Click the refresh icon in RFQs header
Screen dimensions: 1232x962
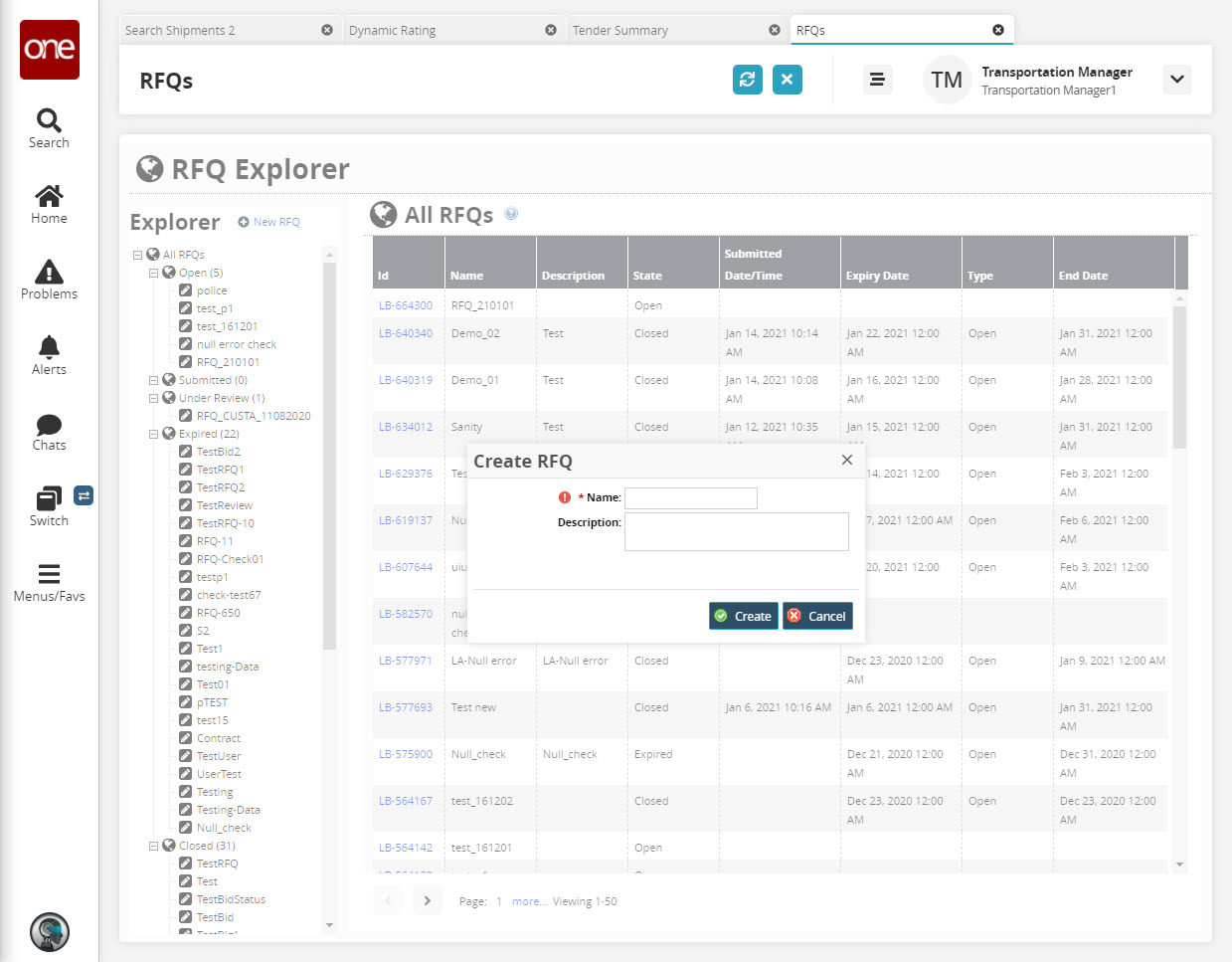click(747, 80)
